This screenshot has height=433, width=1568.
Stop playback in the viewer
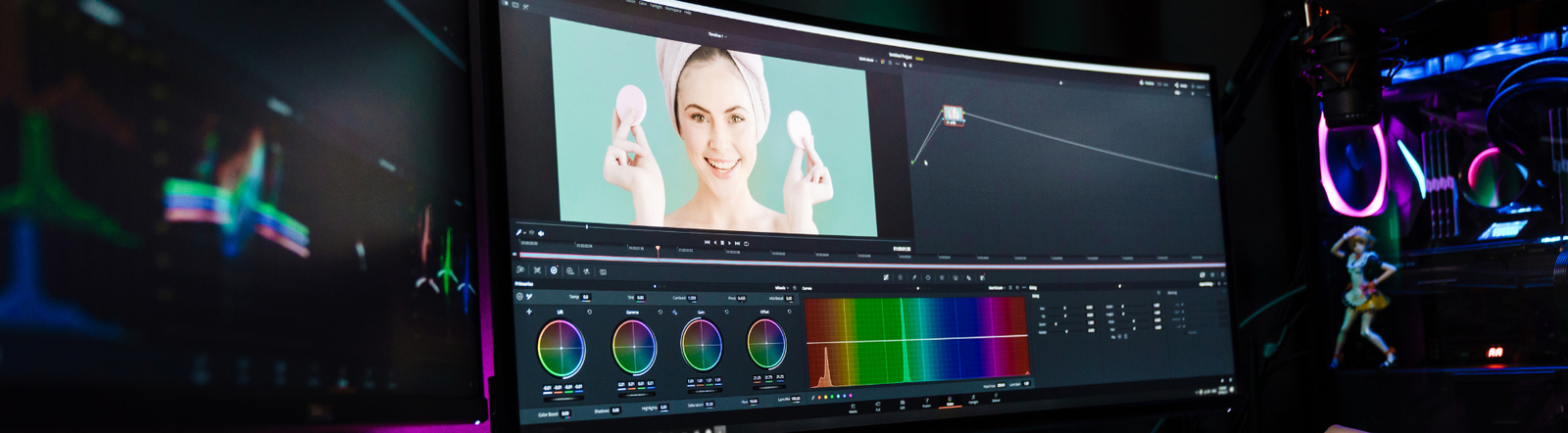pyautogui.click(x=722, y=243)
